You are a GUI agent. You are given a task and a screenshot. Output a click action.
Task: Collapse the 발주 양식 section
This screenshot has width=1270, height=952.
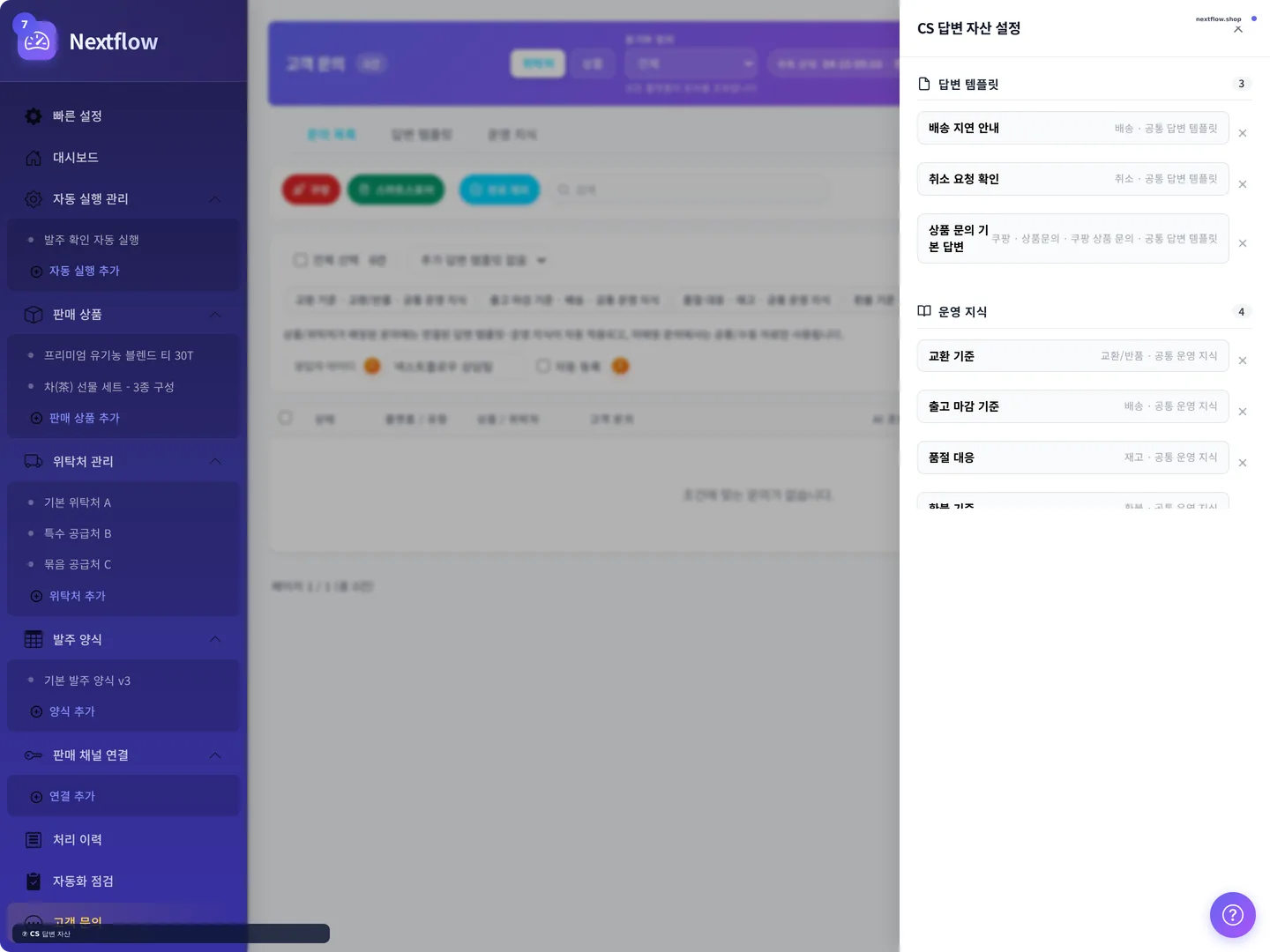[214, 639]
